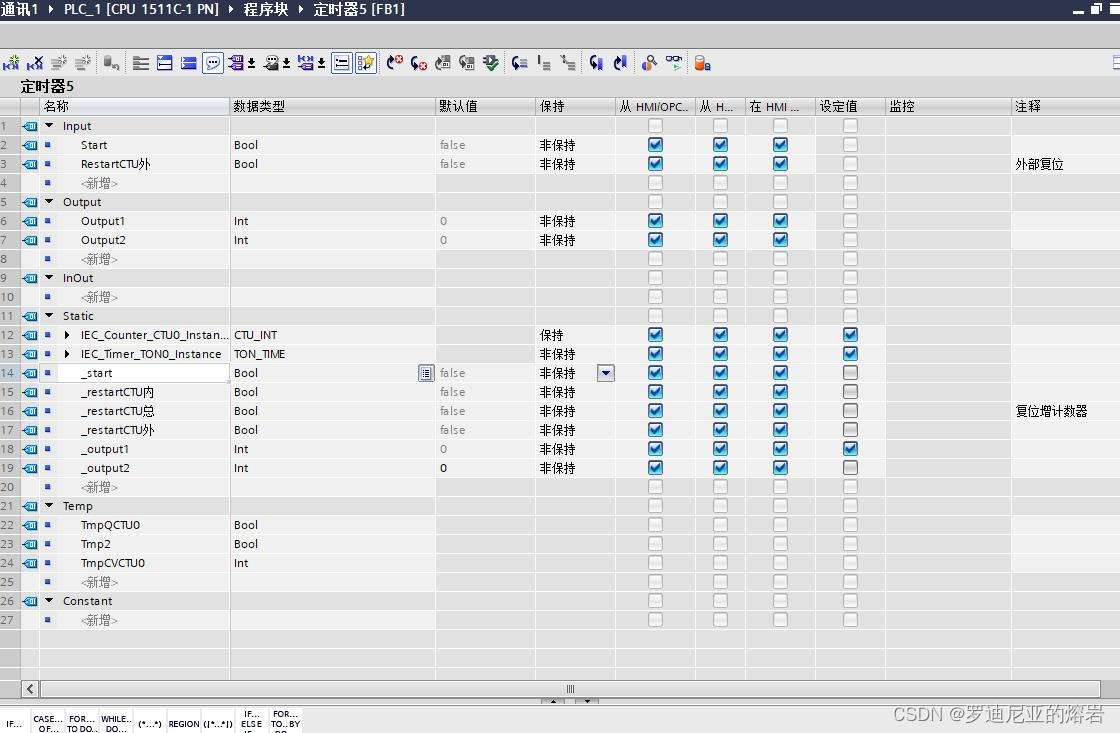
Task: Click the curved arrow with red X icon
Action: [394, 63]
